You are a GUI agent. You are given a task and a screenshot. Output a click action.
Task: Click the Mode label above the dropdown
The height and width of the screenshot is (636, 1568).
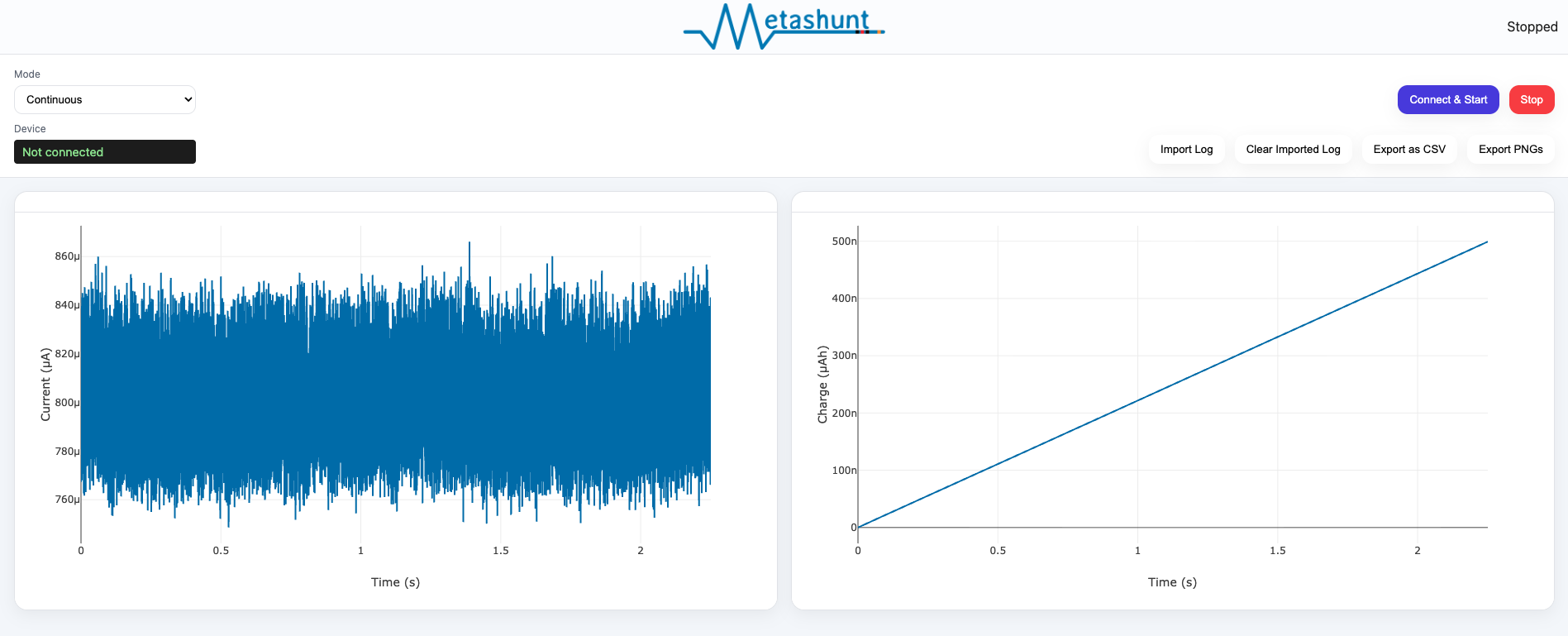27,74
